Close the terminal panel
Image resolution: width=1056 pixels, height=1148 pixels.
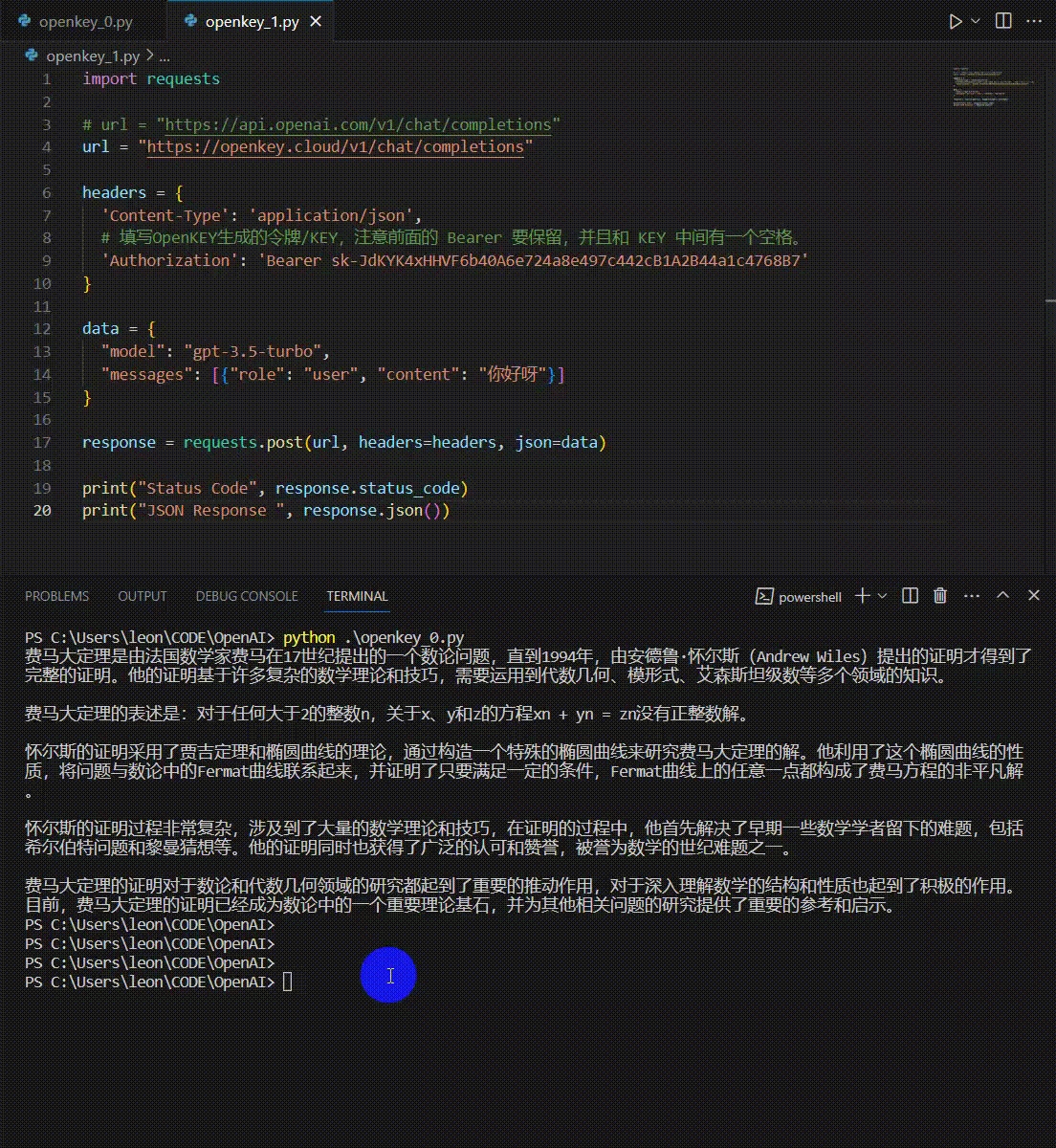pos(1034,595)
